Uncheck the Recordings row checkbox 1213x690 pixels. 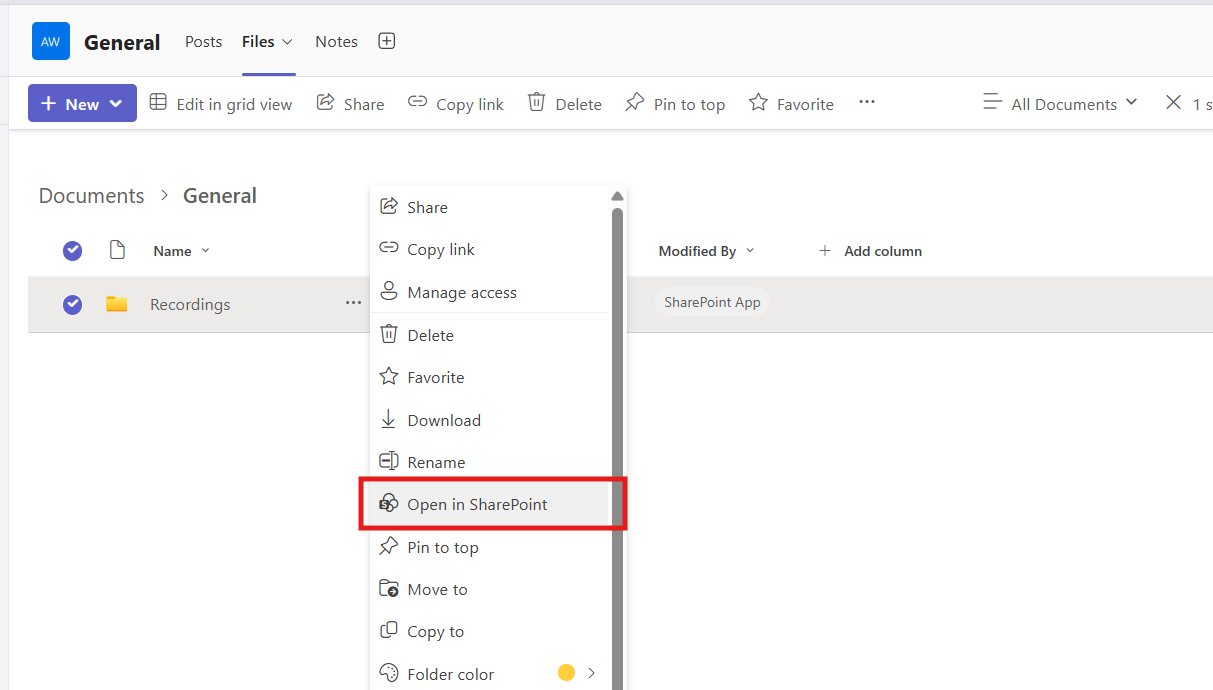73,304
